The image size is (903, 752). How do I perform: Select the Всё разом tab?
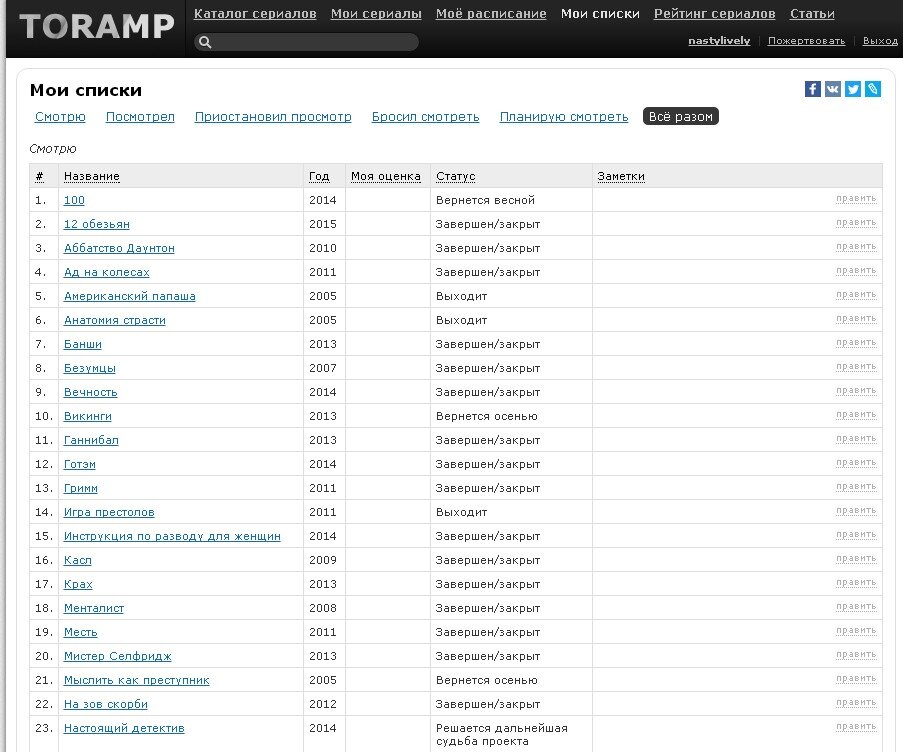pos(681,116)
